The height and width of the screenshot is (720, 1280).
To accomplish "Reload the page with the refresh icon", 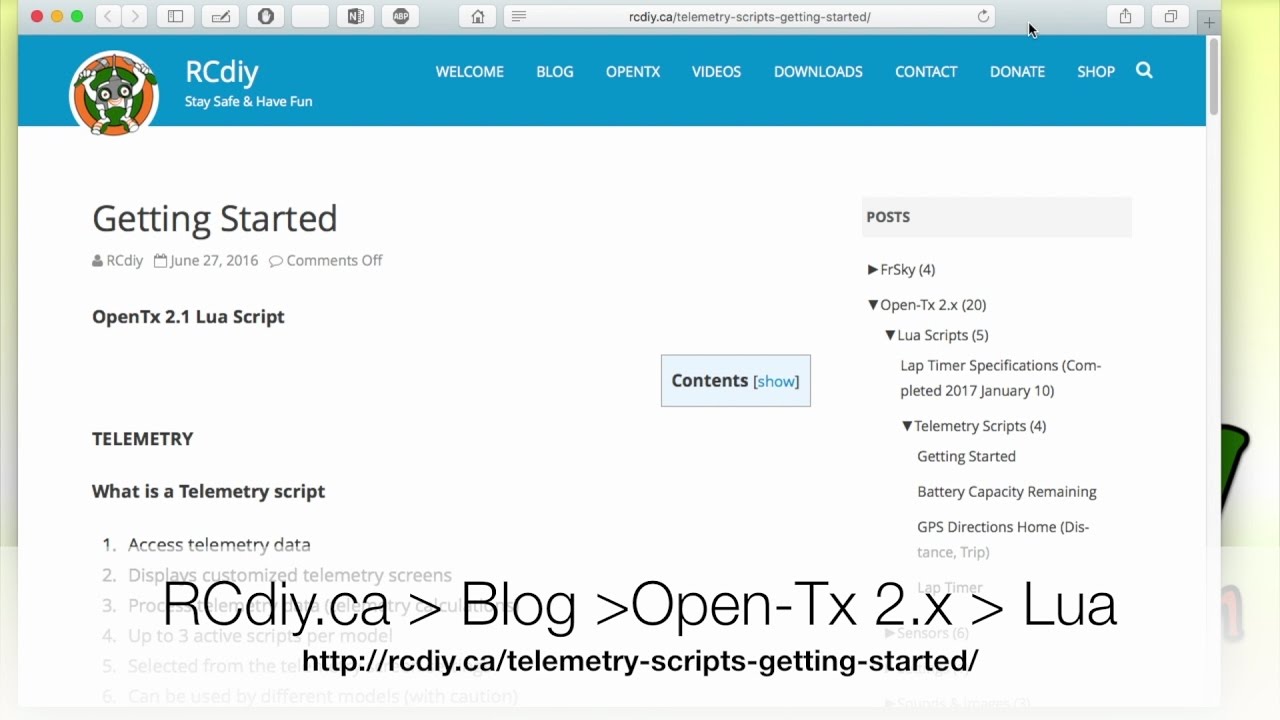I will point(983,16).
